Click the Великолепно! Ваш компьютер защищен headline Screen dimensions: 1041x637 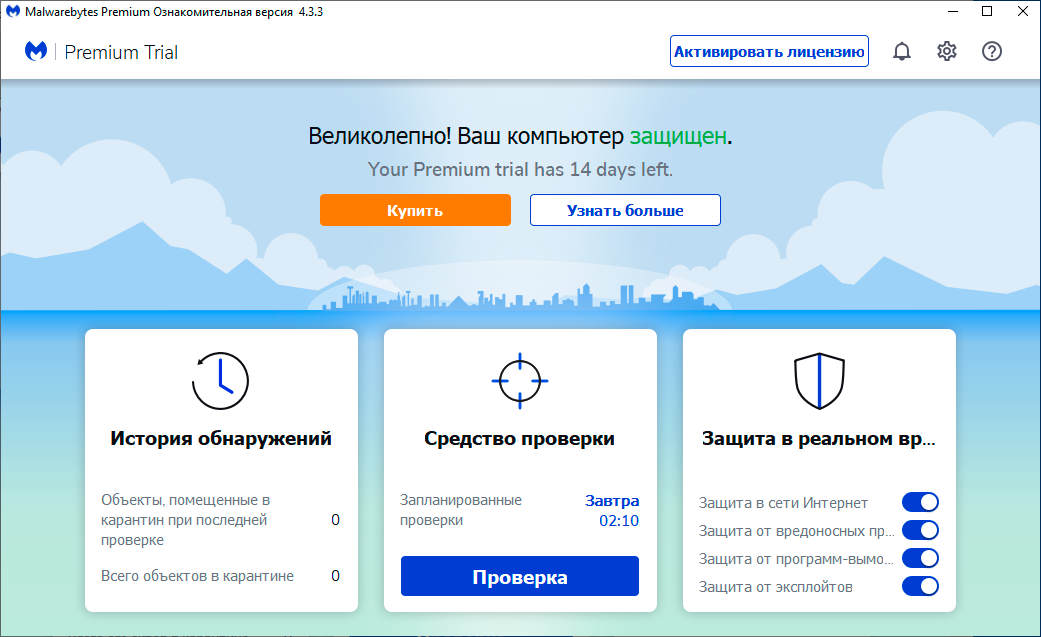tap(520, 136)
